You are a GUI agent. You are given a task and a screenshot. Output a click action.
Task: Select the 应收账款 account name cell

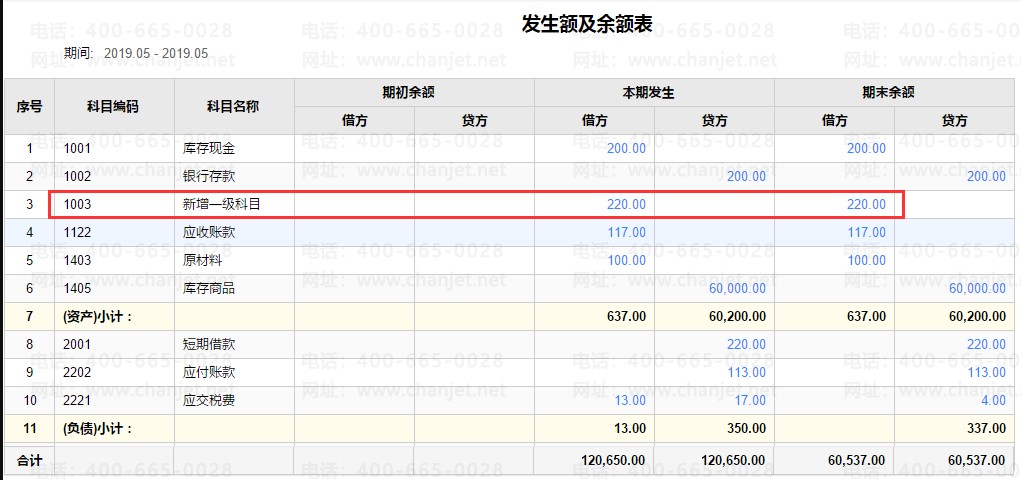tap(209, 232)
